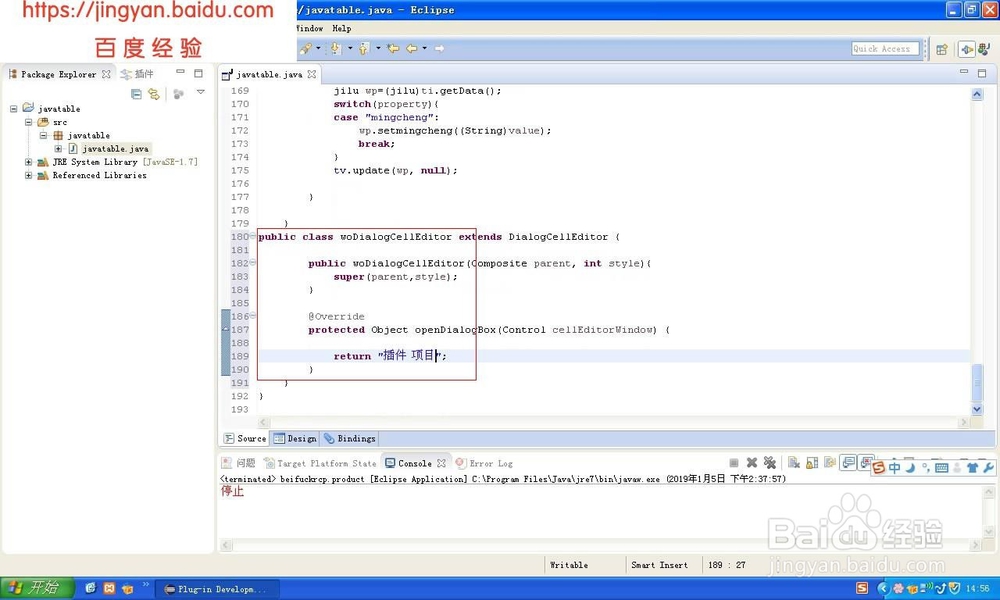Fold constructor at line 182 marker
Screen dimensions: 1000x600
click(x=253, y=263)
